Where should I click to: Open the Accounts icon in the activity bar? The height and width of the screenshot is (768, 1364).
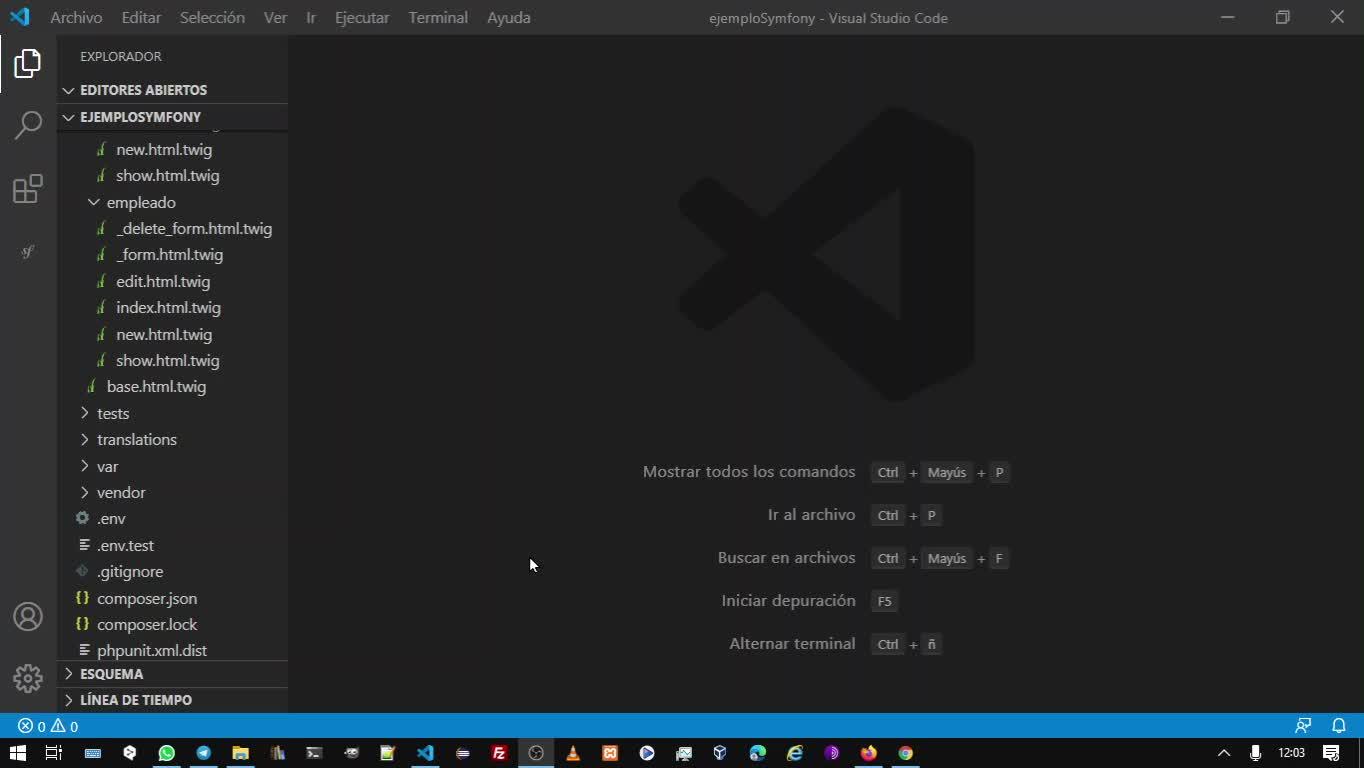tap(28, 617)
